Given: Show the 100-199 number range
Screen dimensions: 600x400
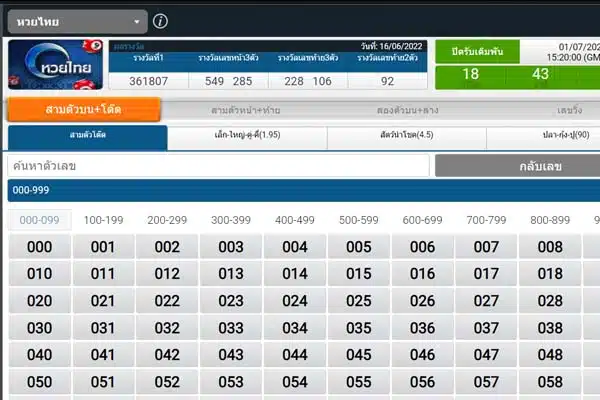Looking at the screenshot, I should pyautogui.click(x=103, y=220).
